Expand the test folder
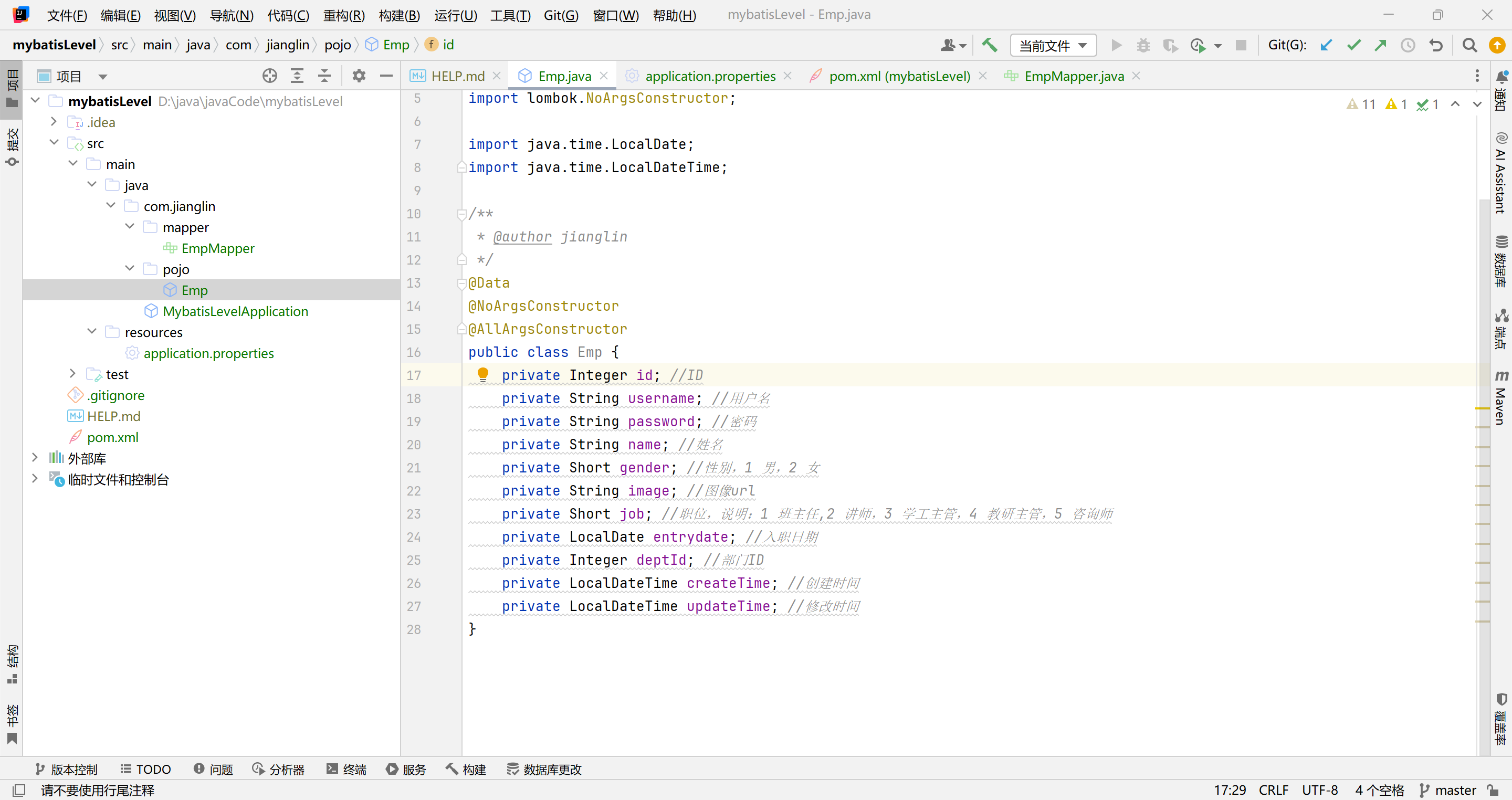This screenshot has width=1512, height=800. pyautogui.click(x=73, y=373)
